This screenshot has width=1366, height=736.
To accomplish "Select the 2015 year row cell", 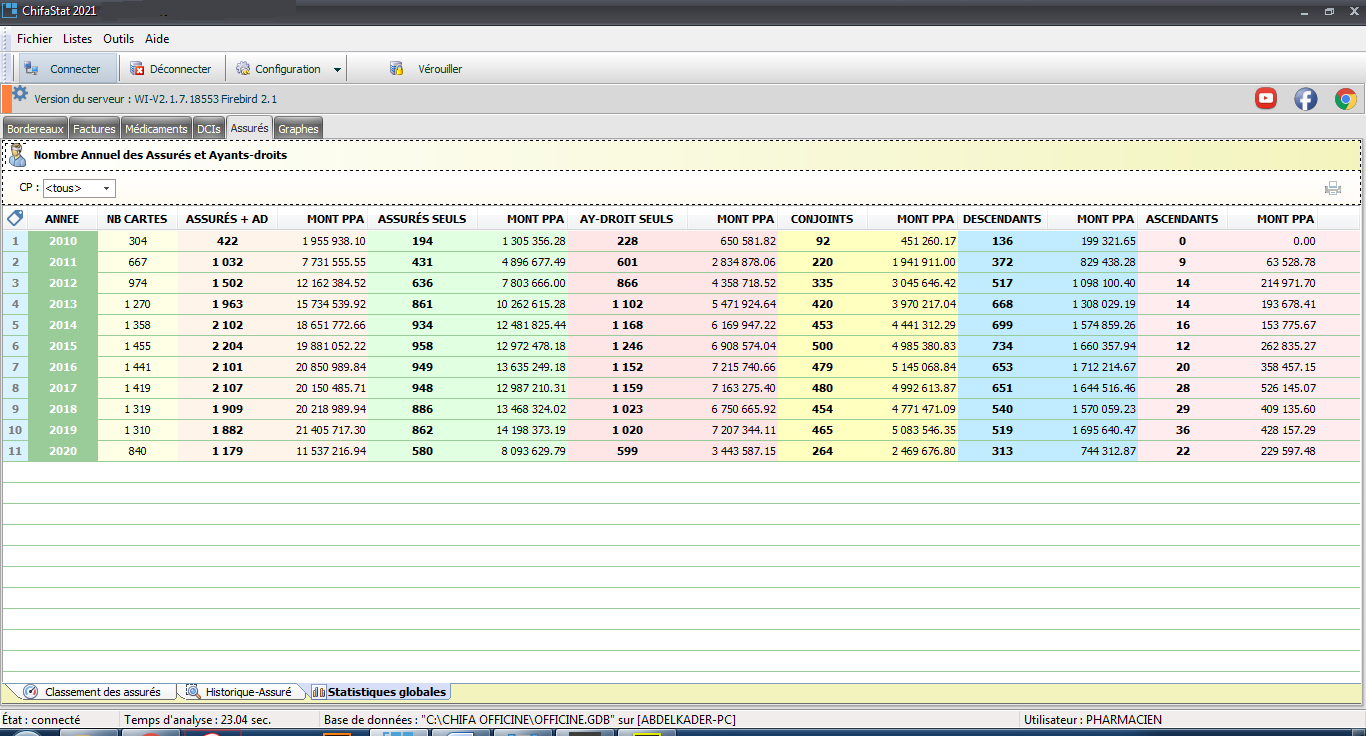I will 62,346.
